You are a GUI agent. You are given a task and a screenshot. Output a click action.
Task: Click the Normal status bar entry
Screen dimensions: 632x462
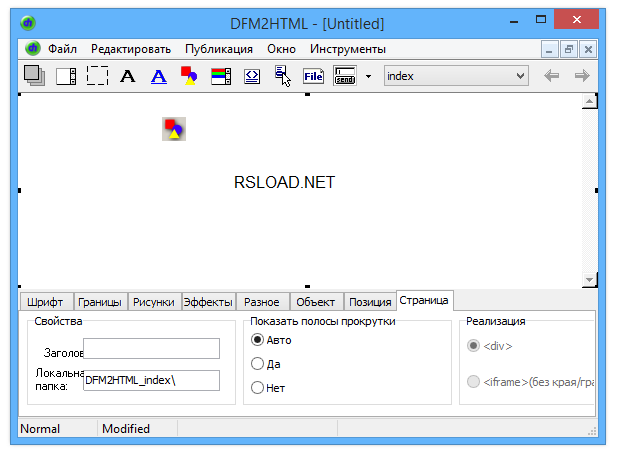point(40,429)
